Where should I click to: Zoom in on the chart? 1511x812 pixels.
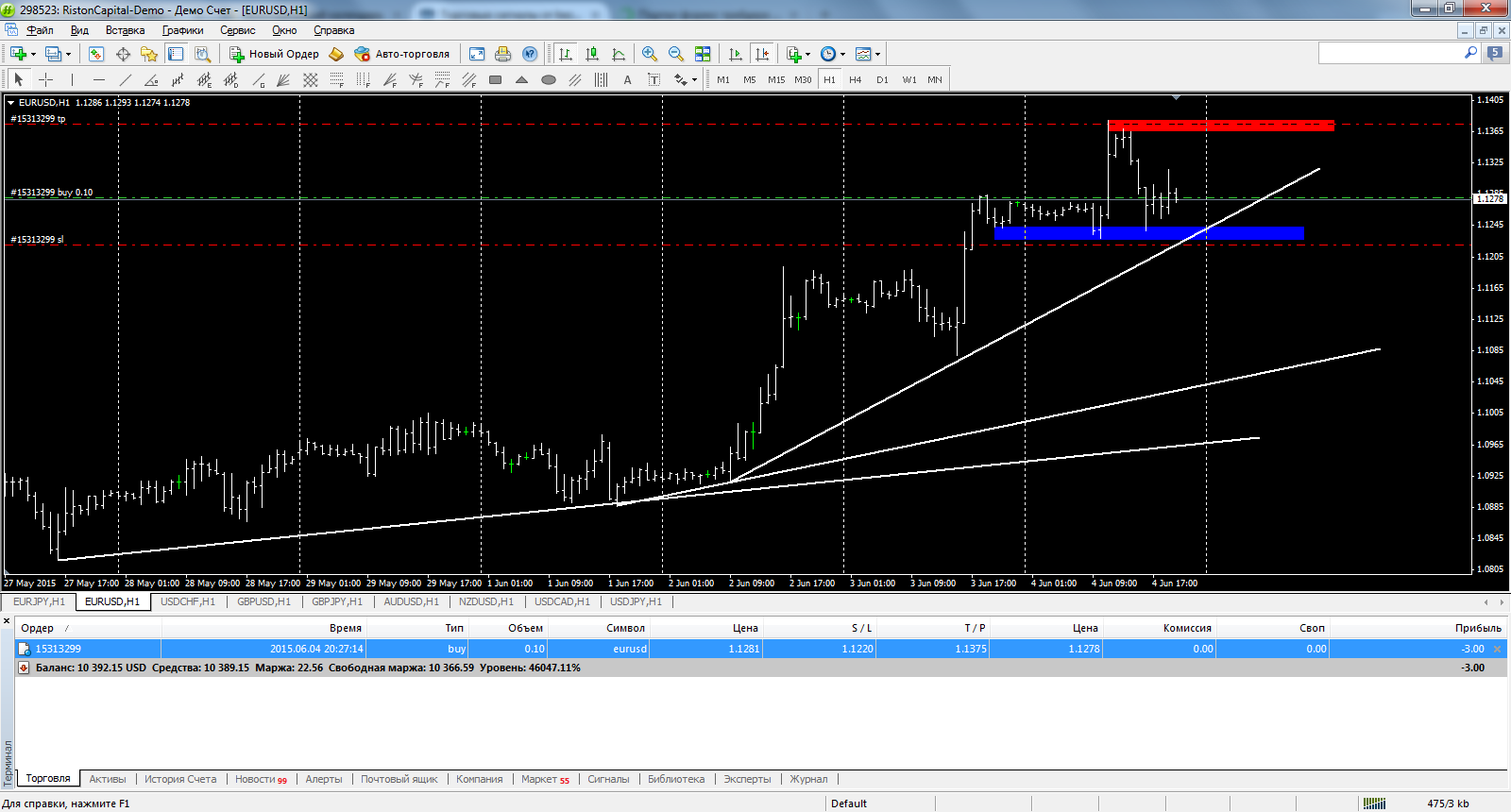point(650,54)
